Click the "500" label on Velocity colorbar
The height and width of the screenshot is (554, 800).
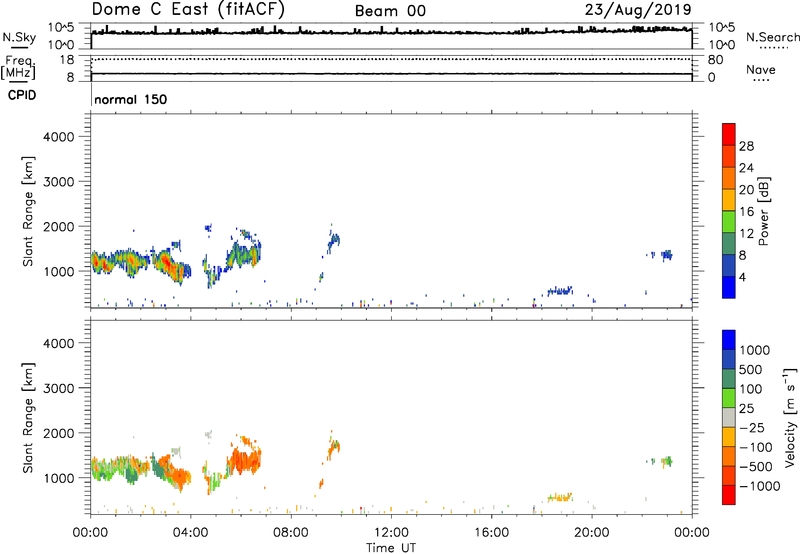[x=752, y=369]
